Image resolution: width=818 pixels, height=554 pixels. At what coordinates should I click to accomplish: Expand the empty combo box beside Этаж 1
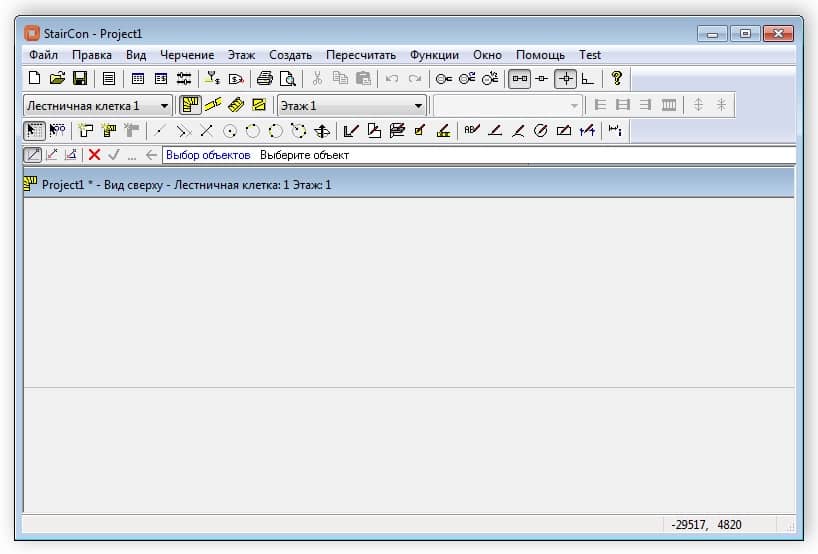tap(574, 105)
